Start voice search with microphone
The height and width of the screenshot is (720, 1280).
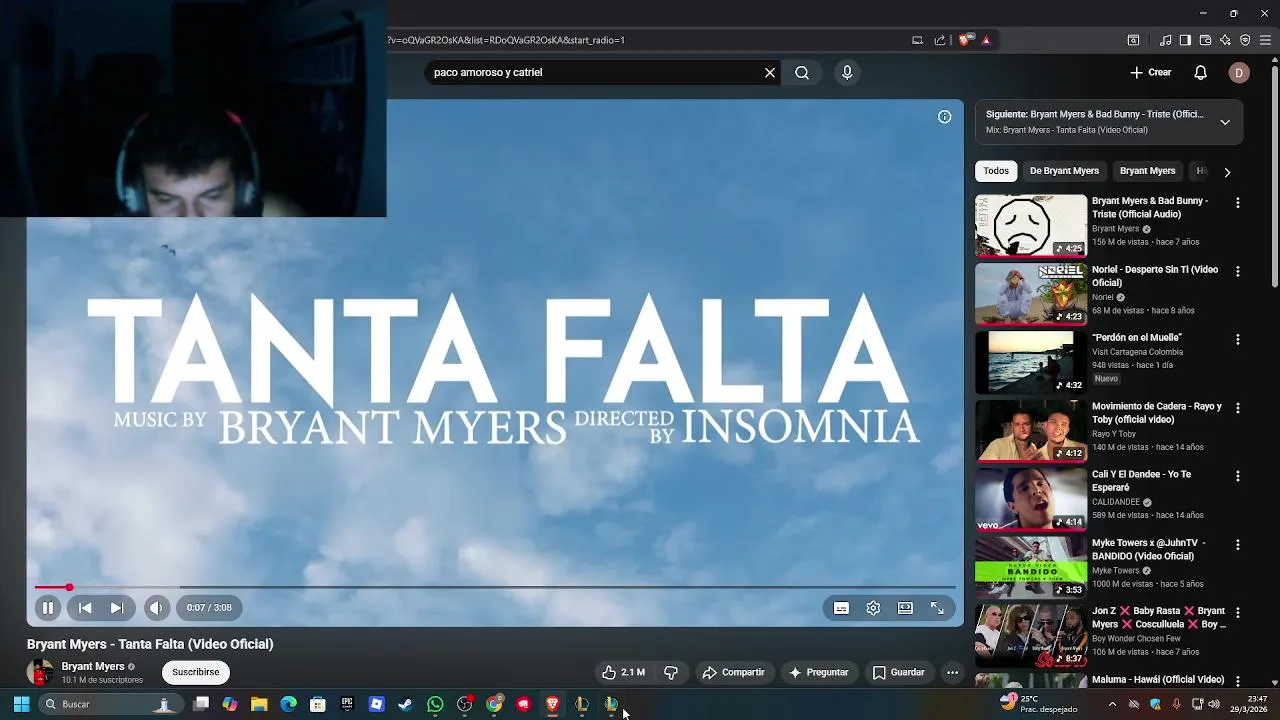[847, 72]
